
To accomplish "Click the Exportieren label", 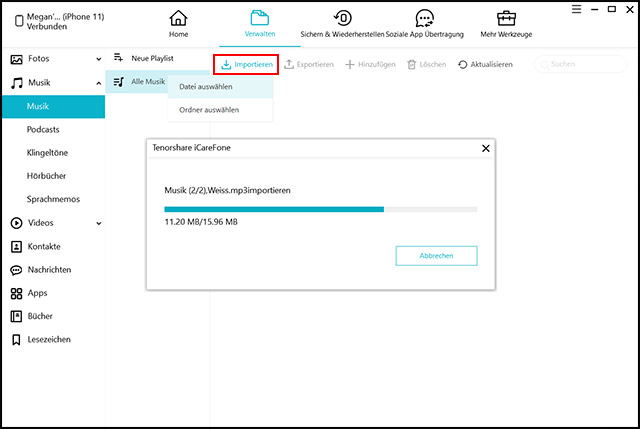I will coord(315,64).
